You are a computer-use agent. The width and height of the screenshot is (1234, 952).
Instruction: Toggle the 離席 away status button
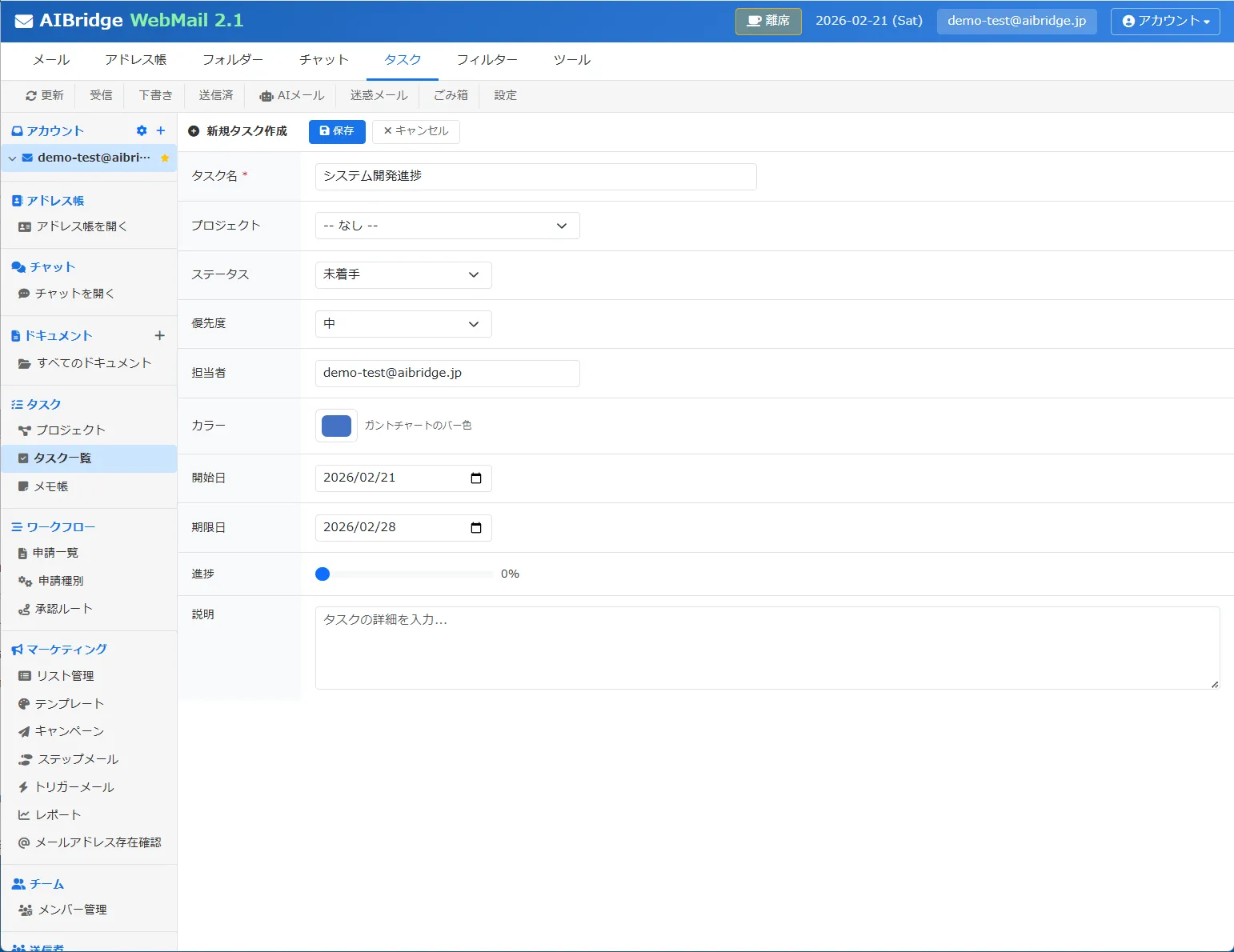pos(767,21)
